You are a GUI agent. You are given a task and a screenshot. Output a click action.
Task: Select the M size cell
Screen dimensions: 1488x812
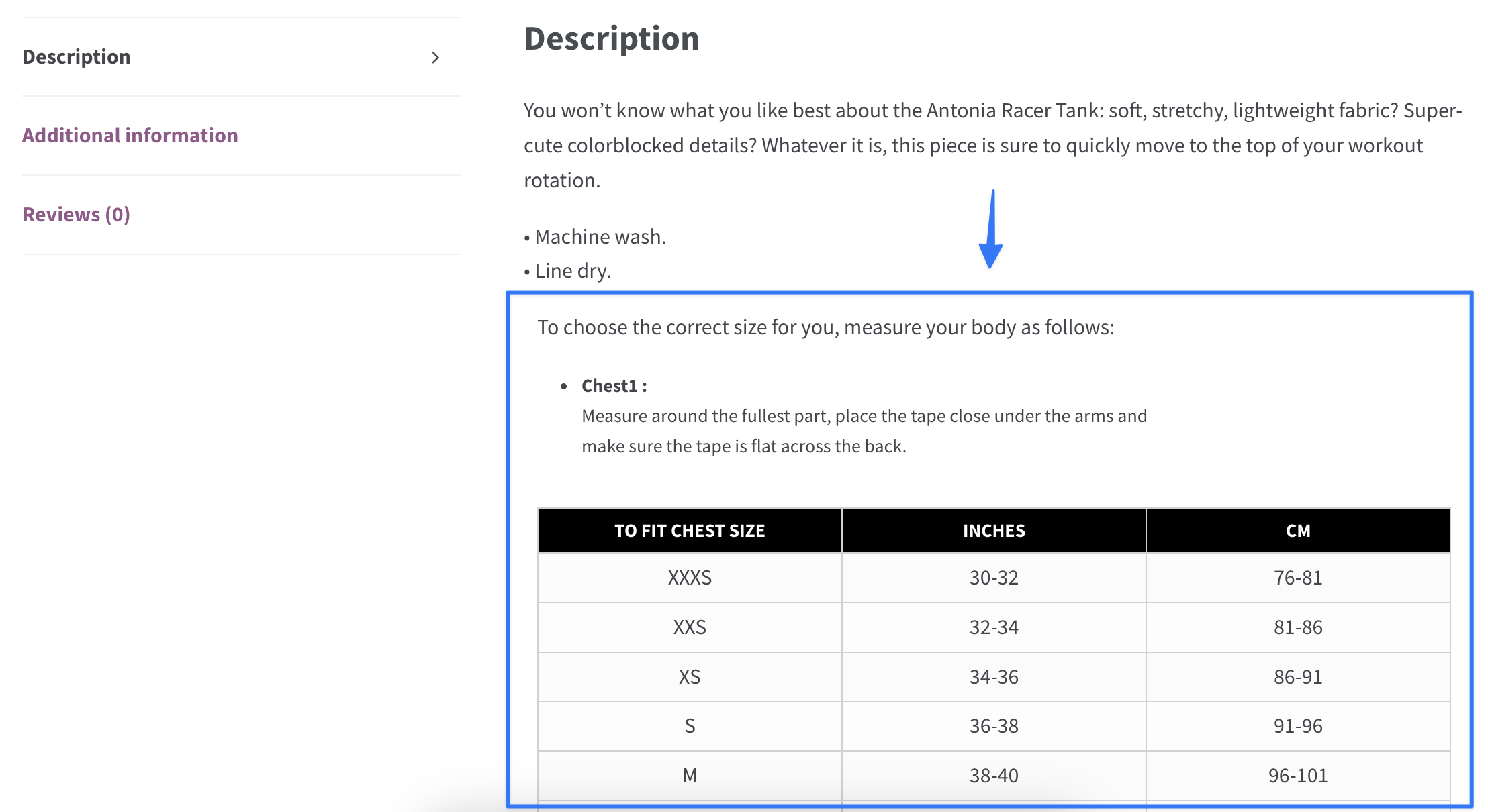(x=689, y=775)
